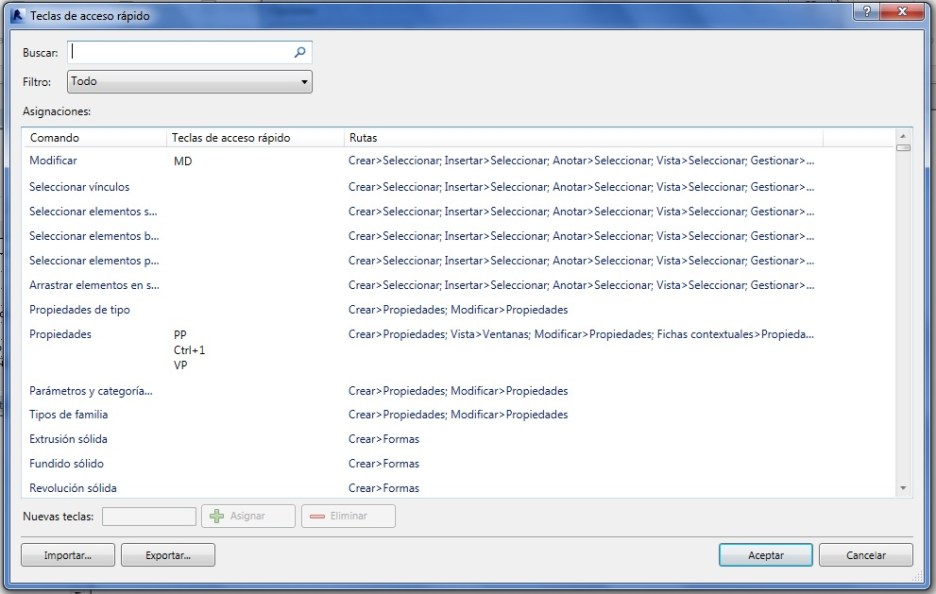Image resolution: width=936 pixels, height=594 pixels.
Task: Open the Filtro dropdown
Action: (190, 82)
